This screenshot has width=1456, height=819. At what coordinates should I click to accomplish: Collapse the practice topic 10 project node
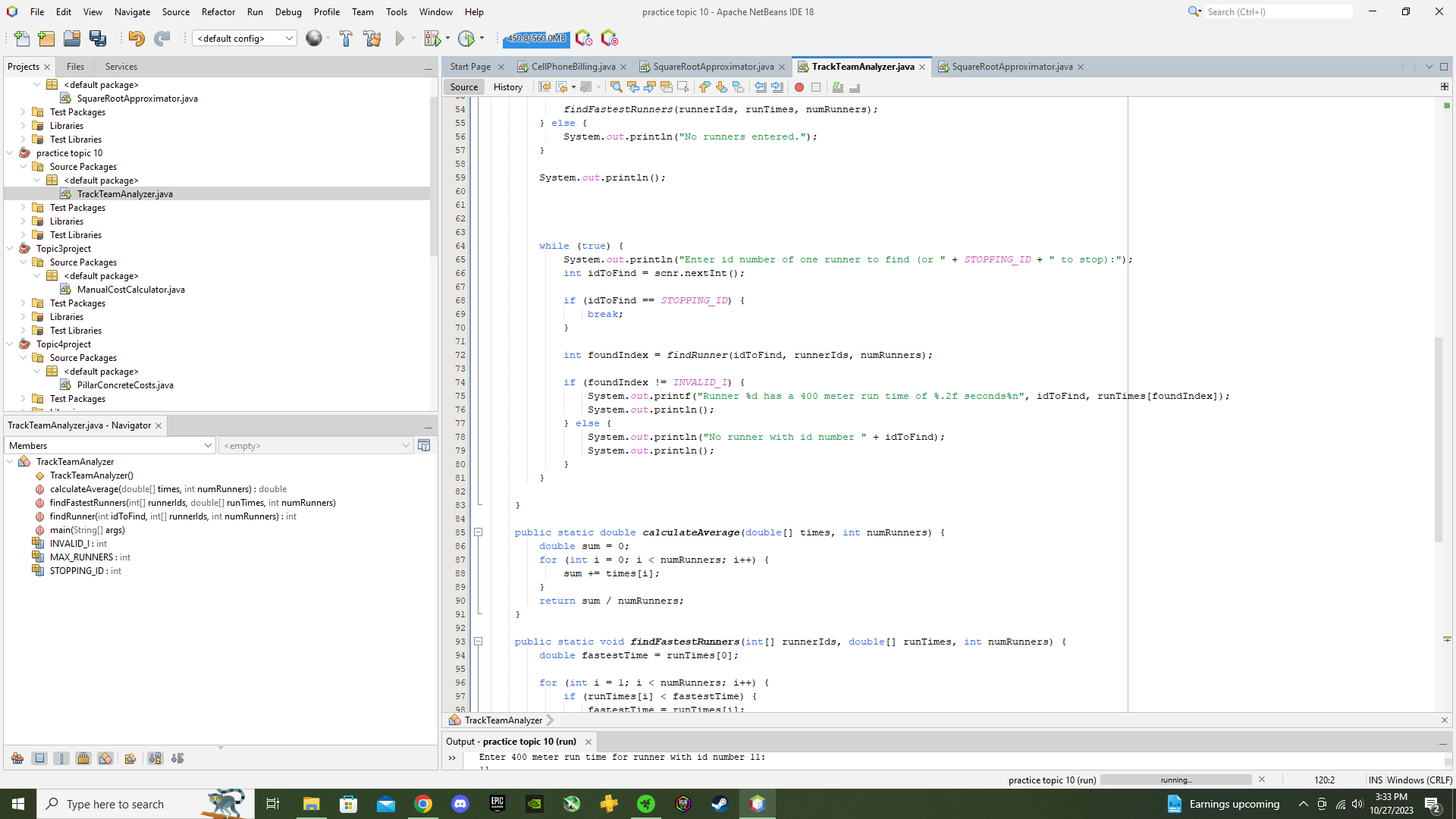(10, 152)
